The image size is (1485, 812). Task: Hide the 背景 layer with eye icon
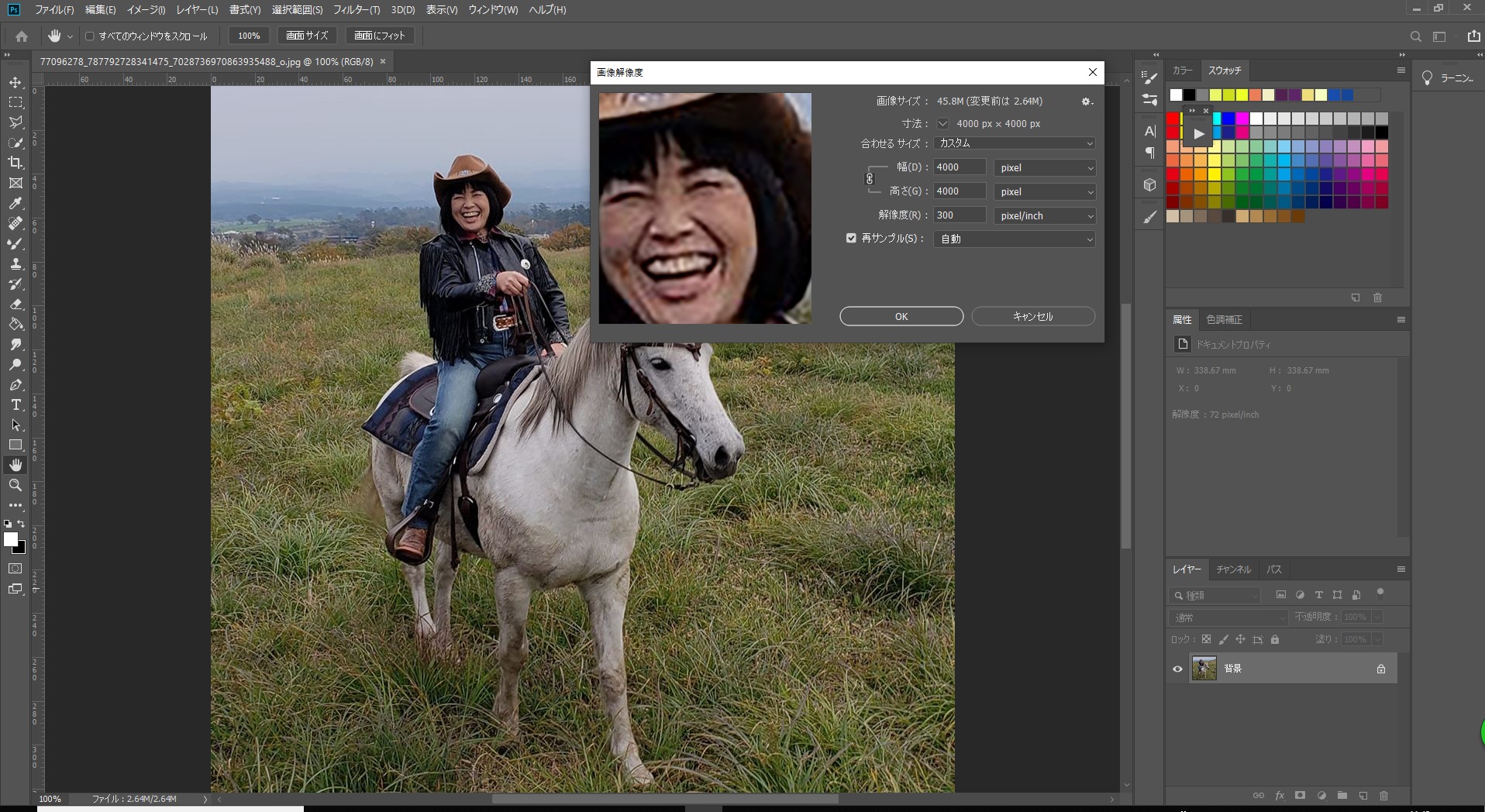point(1177,669)
